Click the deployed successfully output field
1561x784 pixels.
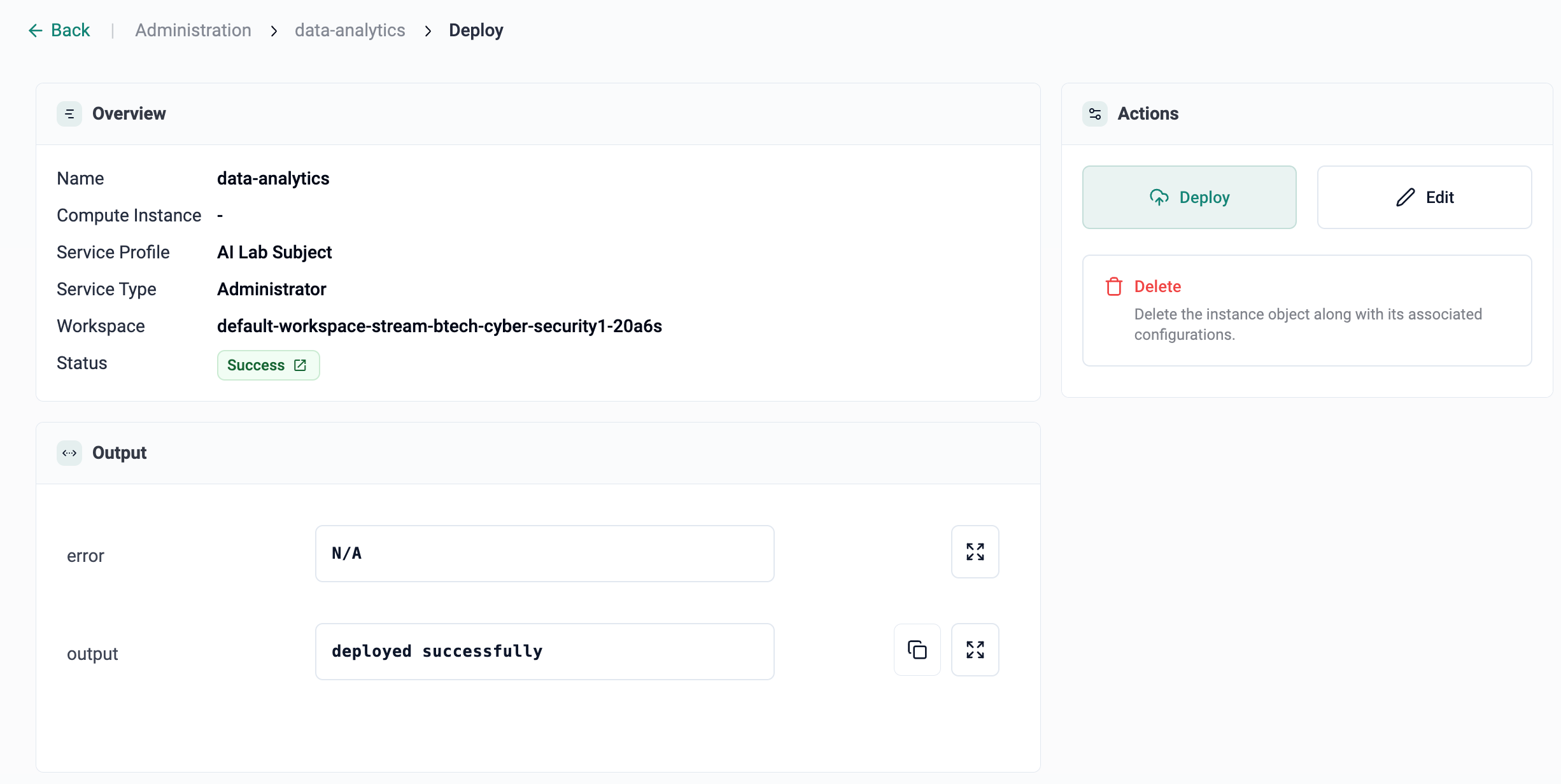coord(544,652)
